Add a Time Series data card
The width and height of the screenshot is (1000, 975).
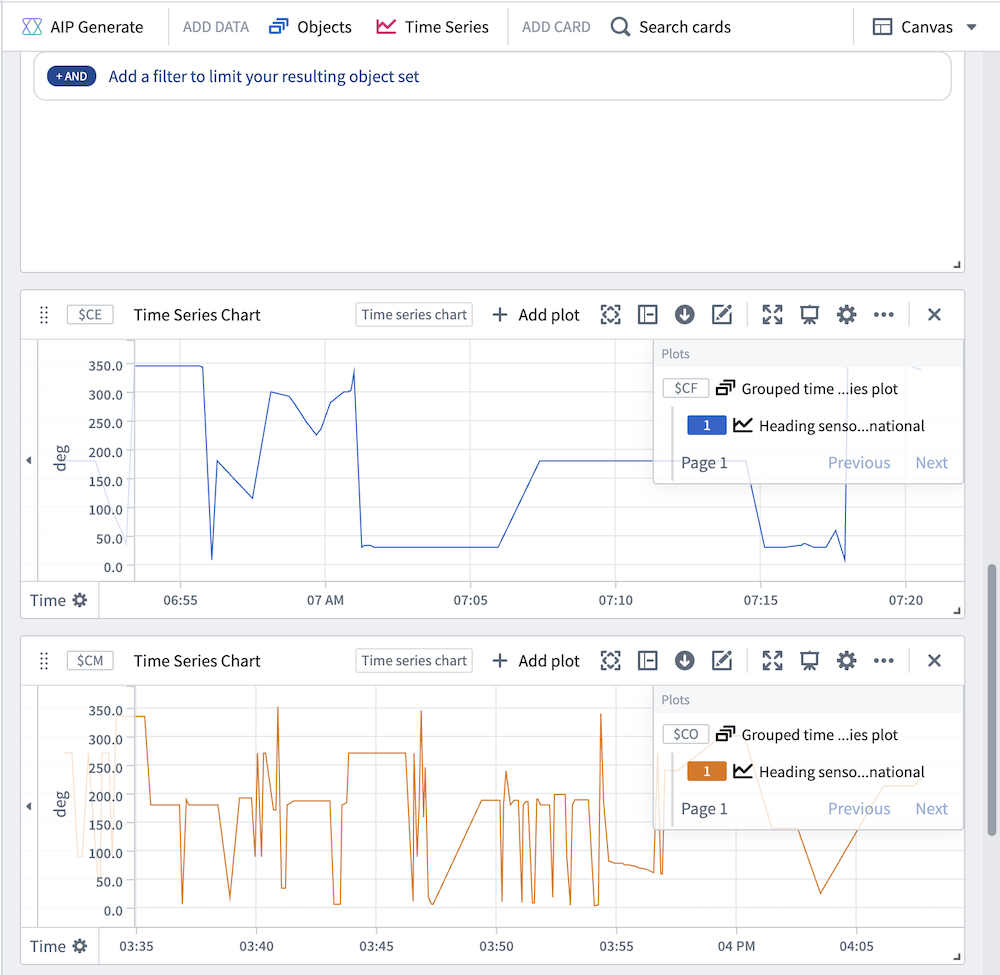(x=432, y=27)
